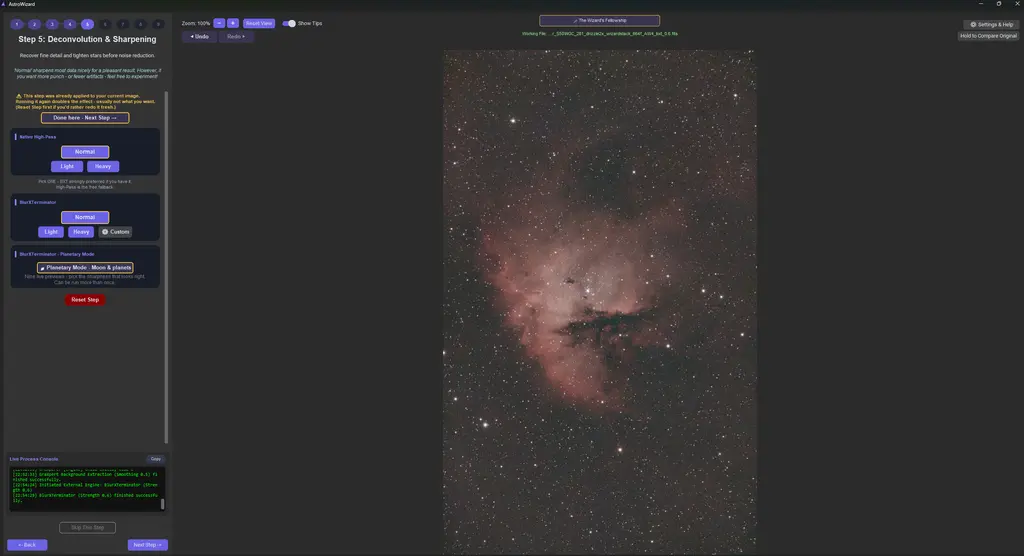
Task: Click the zoom in plus button
Action: pyautogui.click(x=232, y=23)
